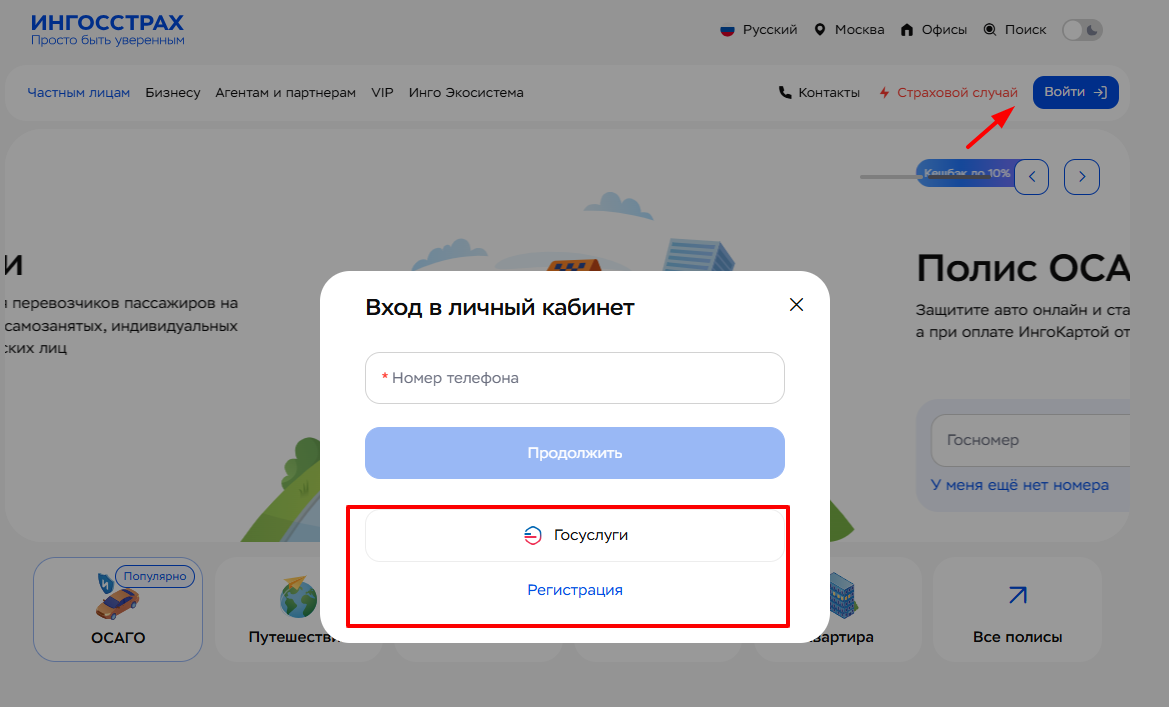Toggle the dark mode switch
The image size is (1169, 707).
point(1082,30)
